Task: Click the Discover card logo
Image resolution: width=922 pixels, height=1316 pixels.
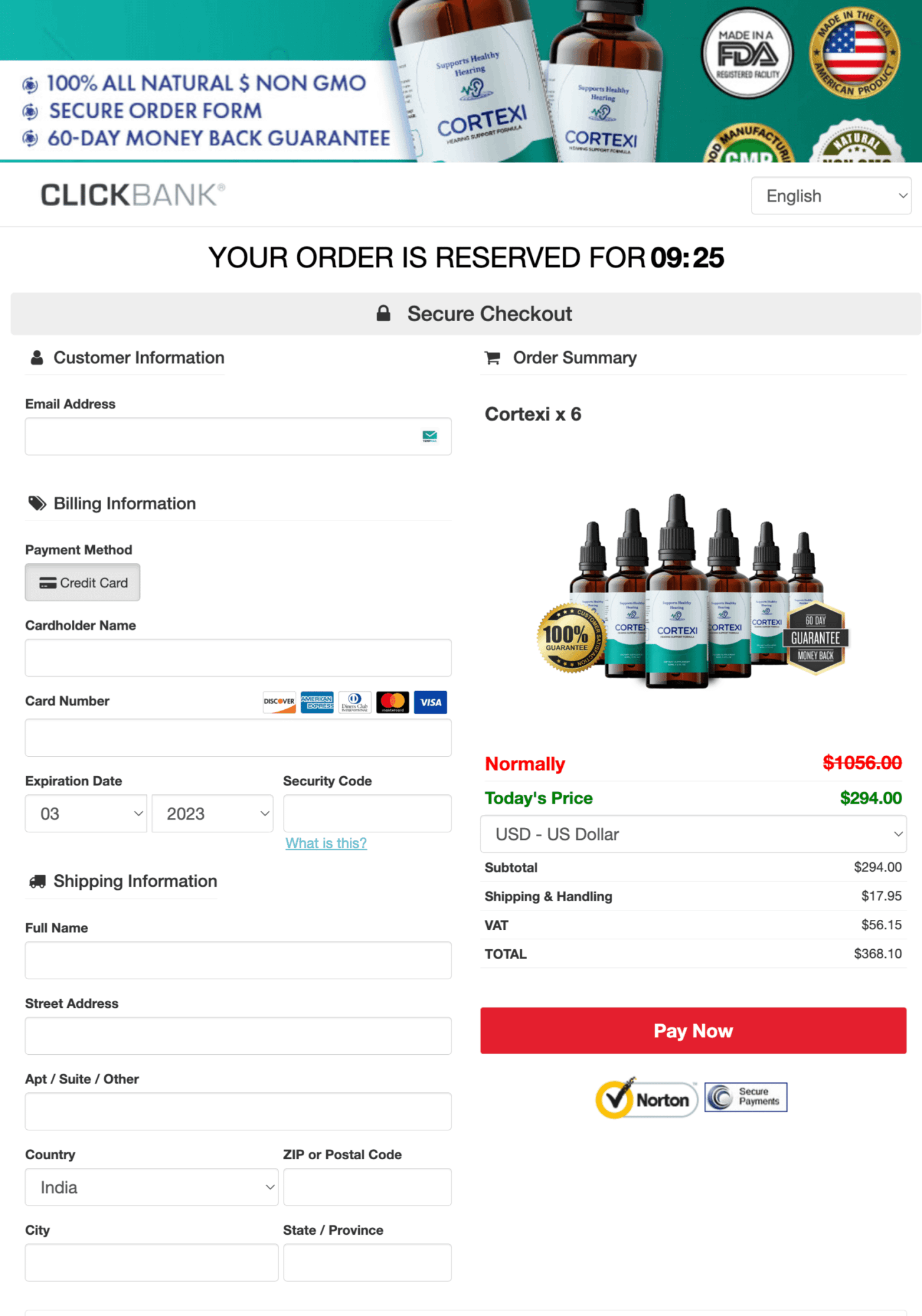Action: coord(279,702)
